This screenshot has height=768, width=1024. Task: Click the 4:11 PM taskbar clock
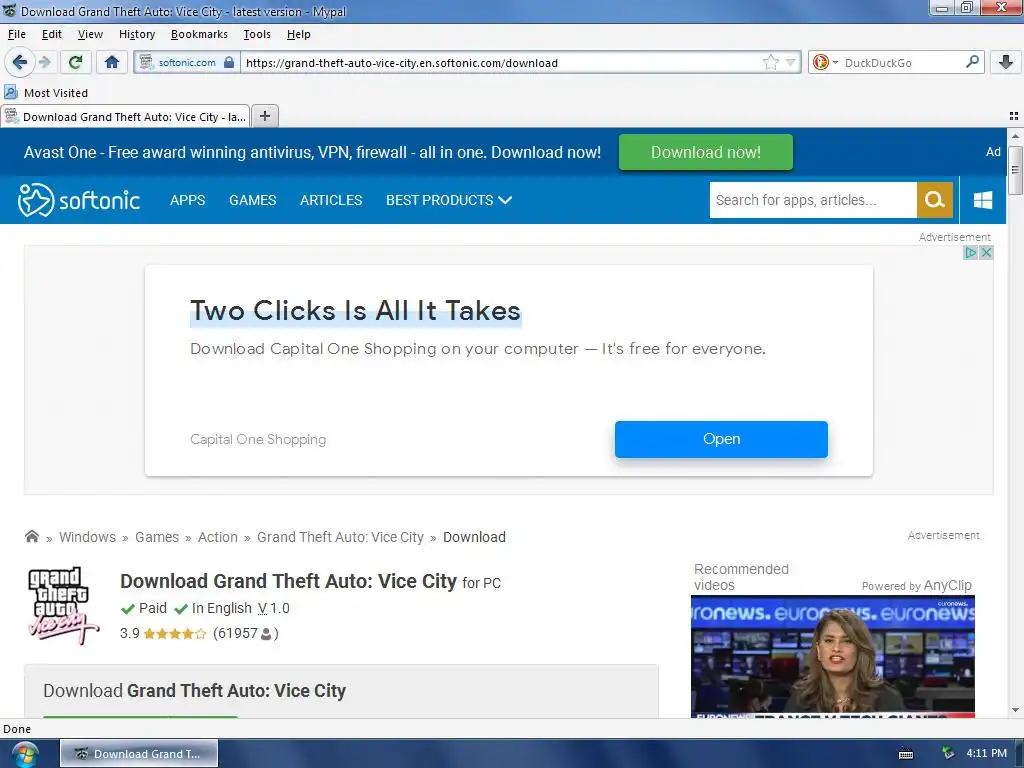point(986,753)
